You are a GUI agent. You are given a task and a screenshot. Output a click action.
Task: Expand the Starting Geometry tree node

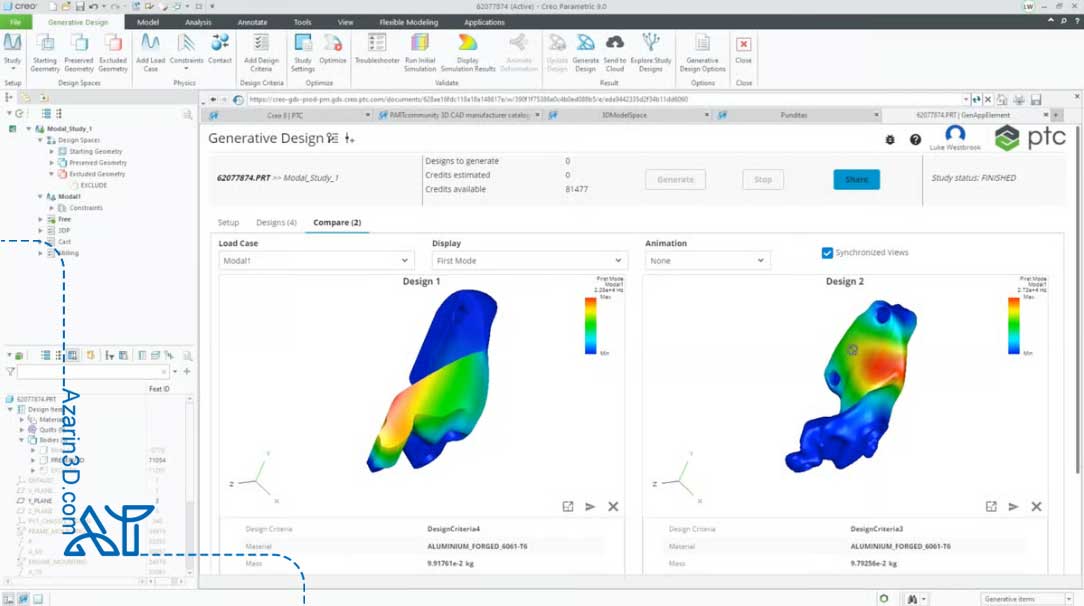(51, 151)
